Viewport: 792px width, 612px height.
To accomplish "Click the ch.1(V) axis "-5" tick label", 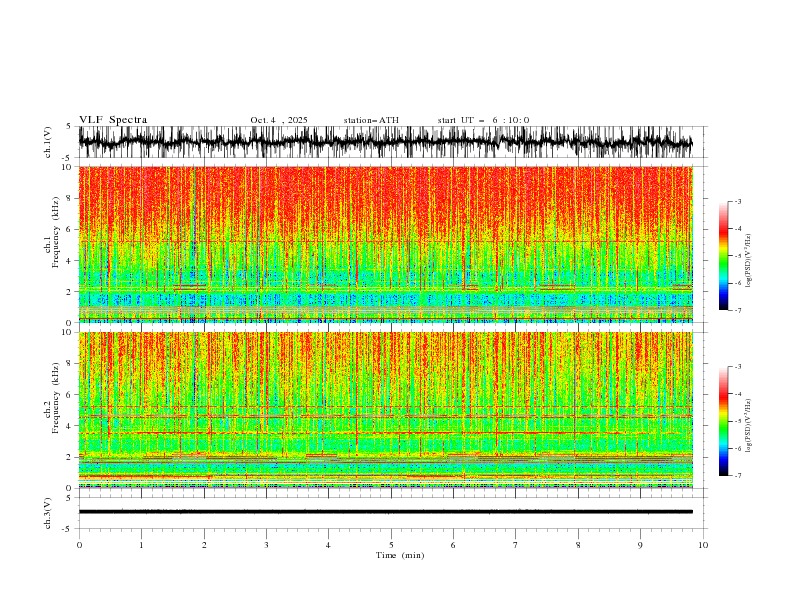I will (66, 158).
